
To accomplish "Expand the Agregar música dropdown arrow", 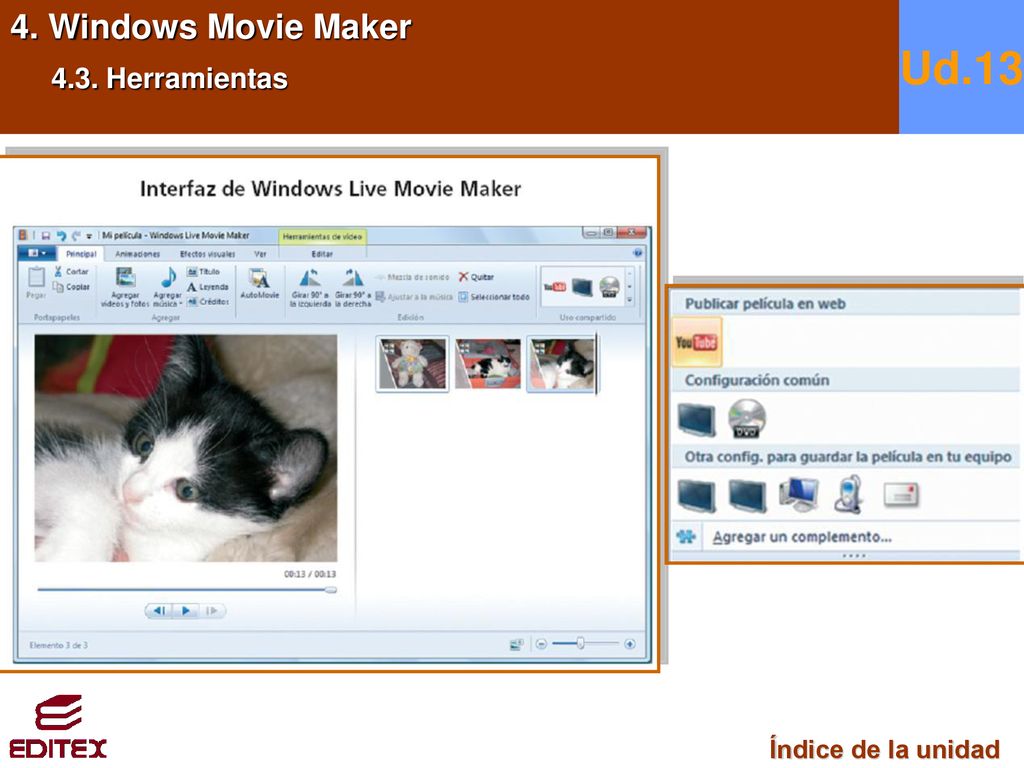I will tap(181, 304).
